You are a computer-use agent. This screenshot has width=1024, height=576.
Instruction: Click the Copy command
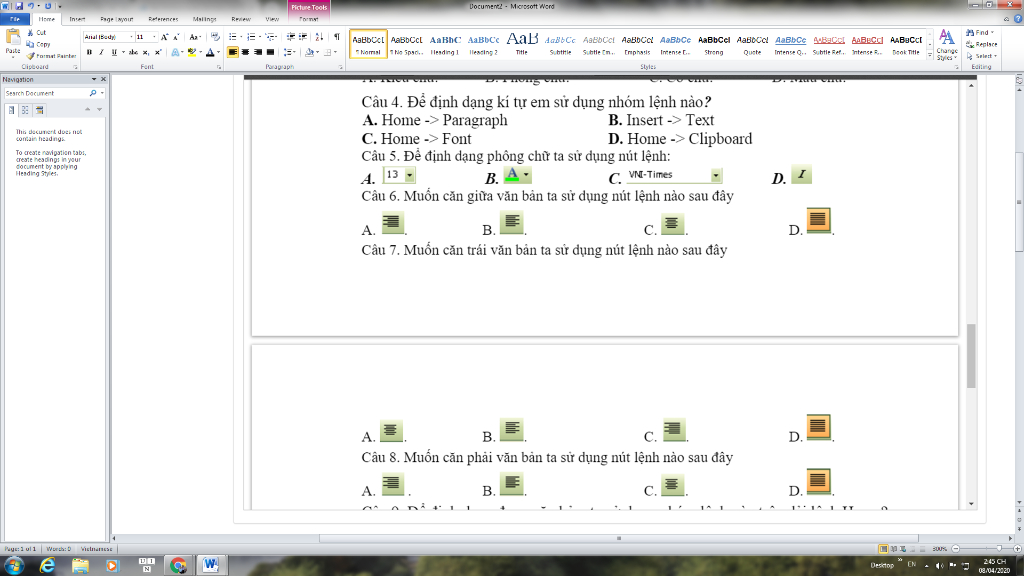[x=39, y=44]
